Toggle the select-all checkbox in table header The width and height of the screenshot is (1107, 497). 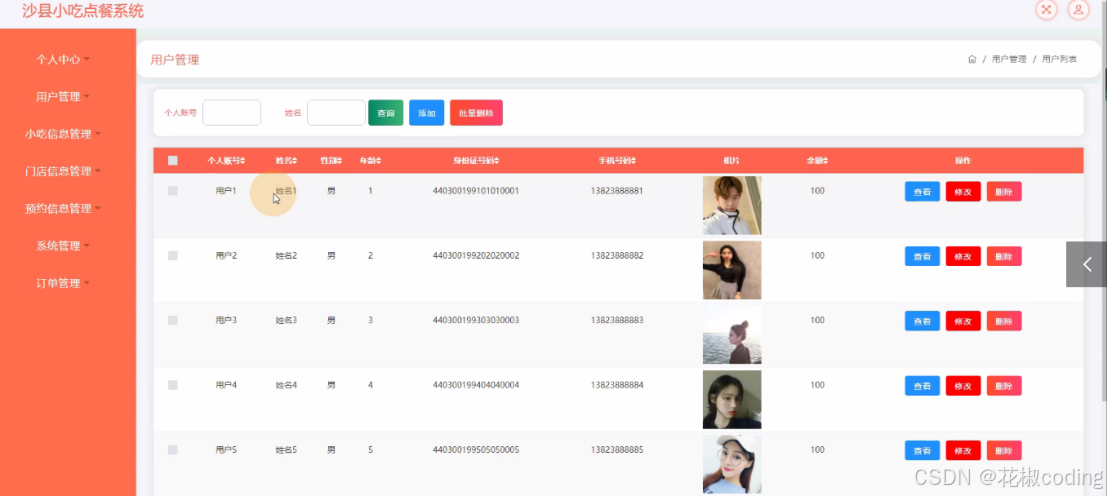(x=173, y=160)
